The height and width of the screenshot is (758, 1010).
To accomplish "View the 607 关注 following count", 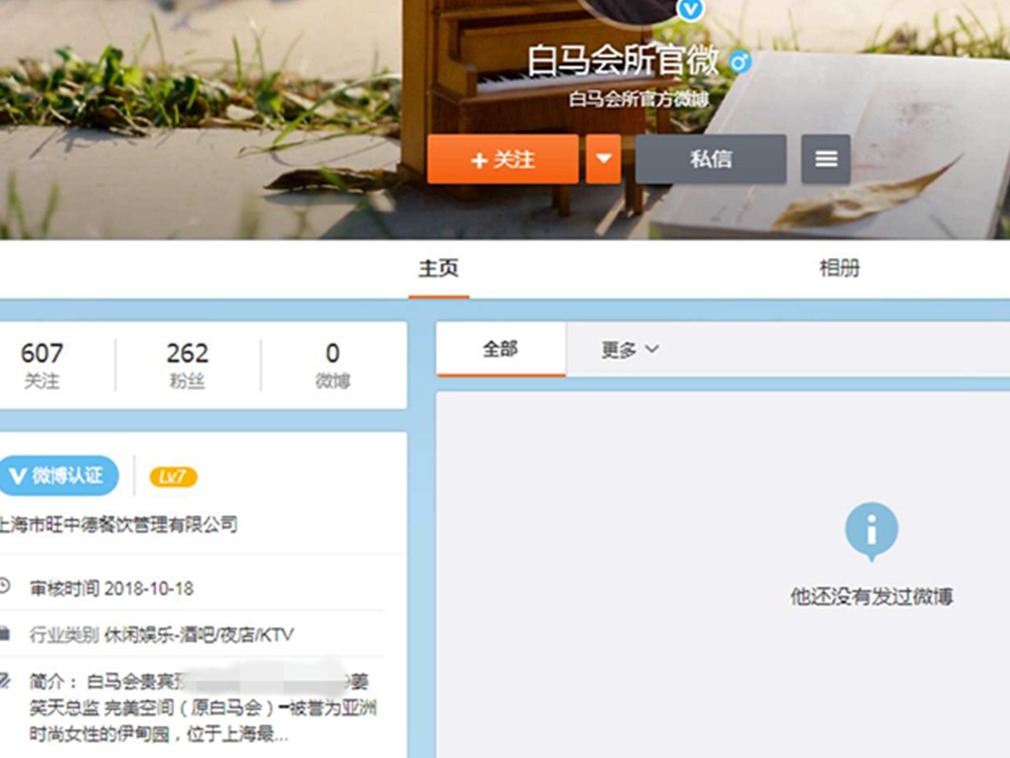I will click(x=42, y=365).
